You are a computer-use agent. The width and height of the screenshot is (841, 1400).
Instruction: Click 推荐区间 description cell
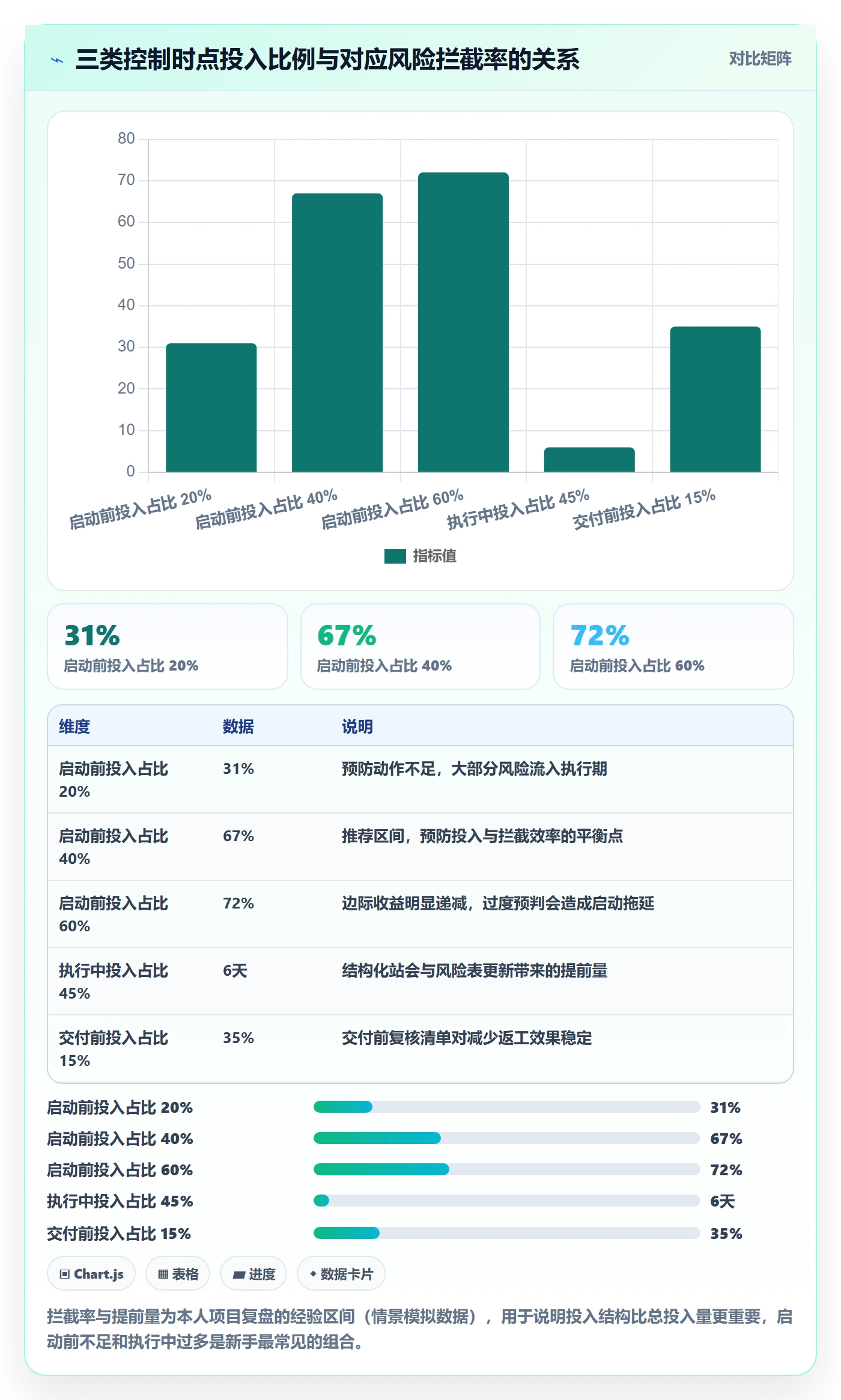[x=482, y=836]
